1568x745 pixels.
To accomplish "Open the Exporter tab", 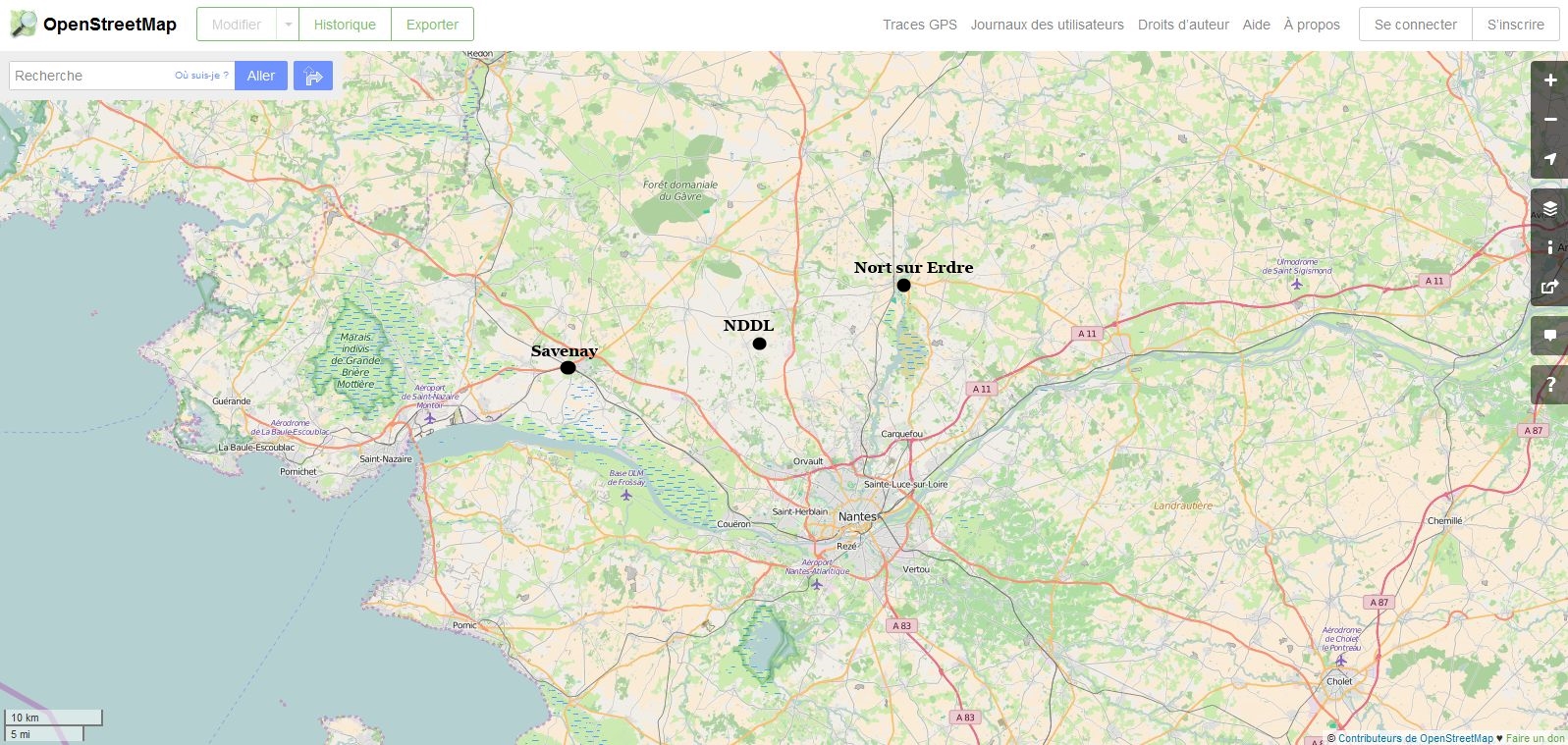I will (432, 25).
